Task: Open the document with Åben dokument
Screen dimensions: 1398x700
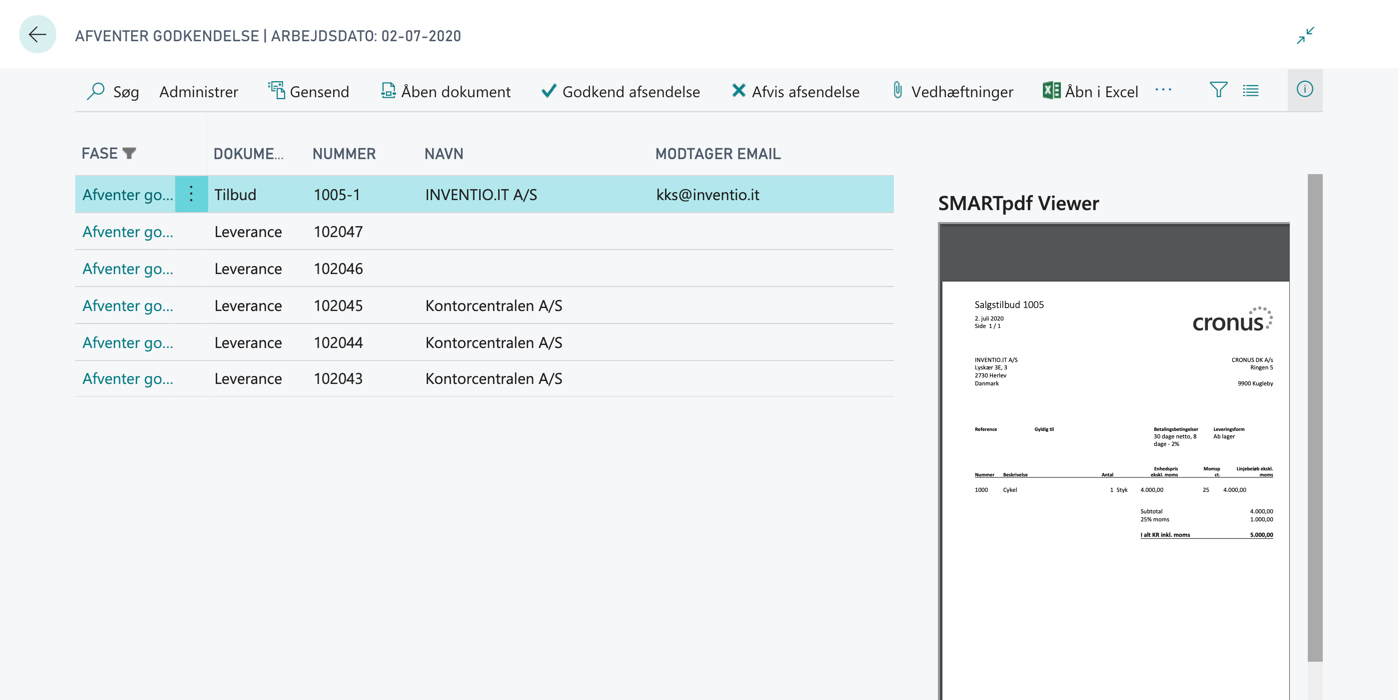Action: click(445, 91)
